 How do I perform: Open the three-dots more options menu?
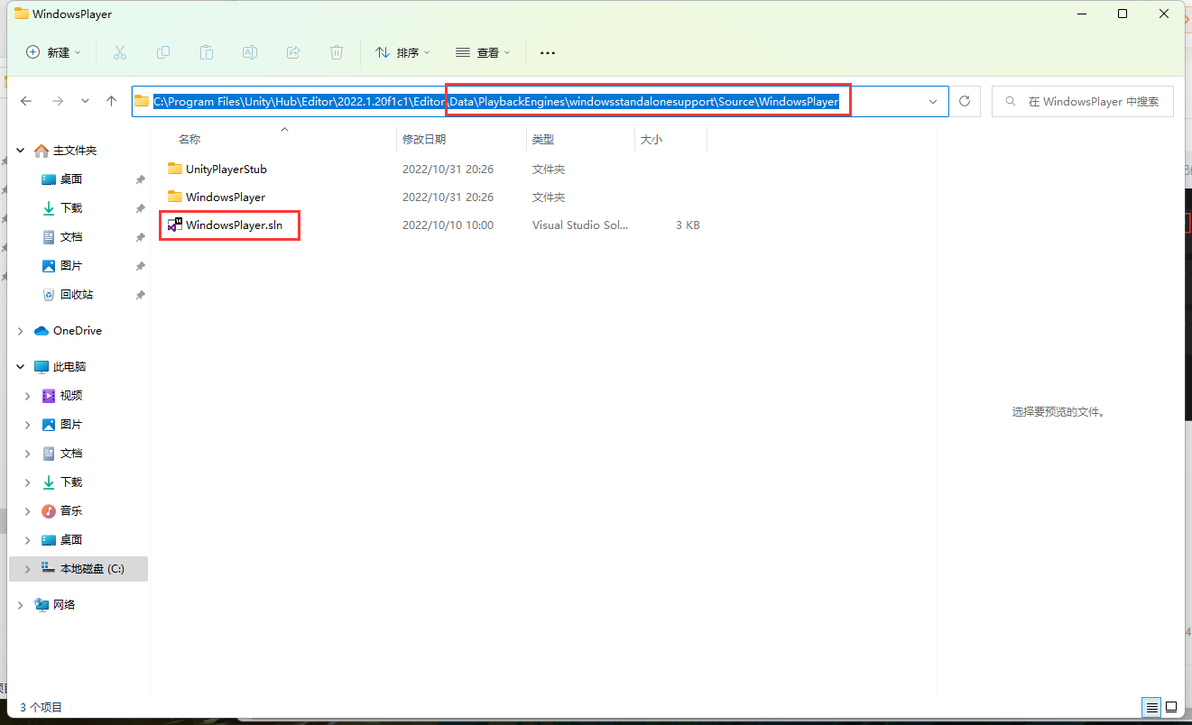click(547, 52)
